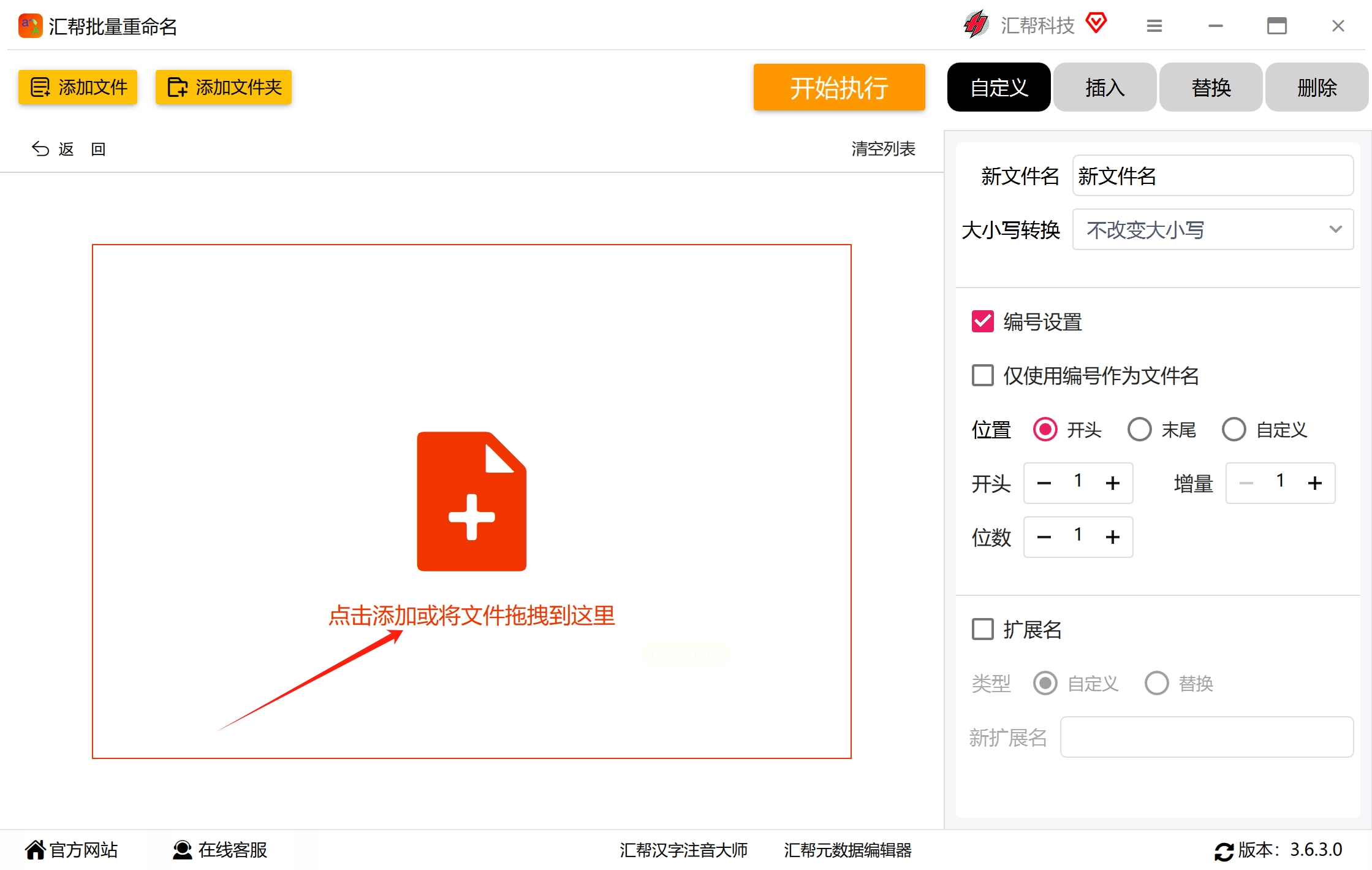Click the red diamond VIP icon
Image resolution: width=1372 pixels, height=870 pixels.
(x=1096, y=24)
